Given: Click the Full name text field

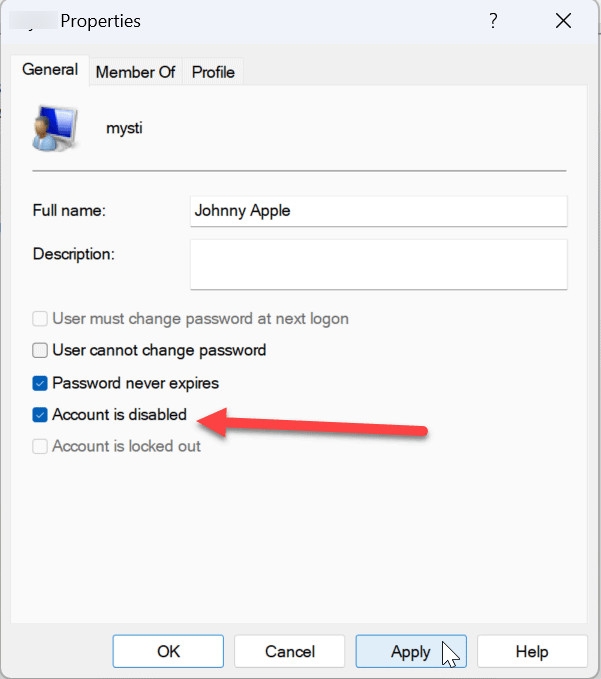Looking at the screenshot, I should [379, 211].
